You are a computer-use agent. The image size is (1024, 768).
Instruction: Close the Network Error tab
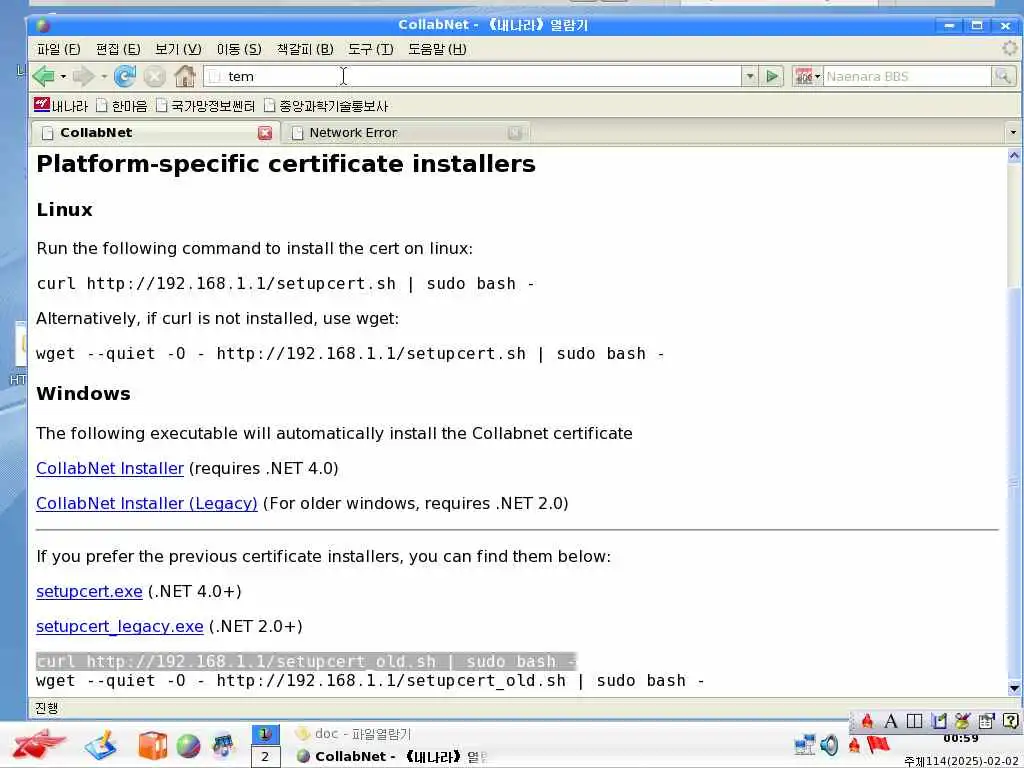515,133
